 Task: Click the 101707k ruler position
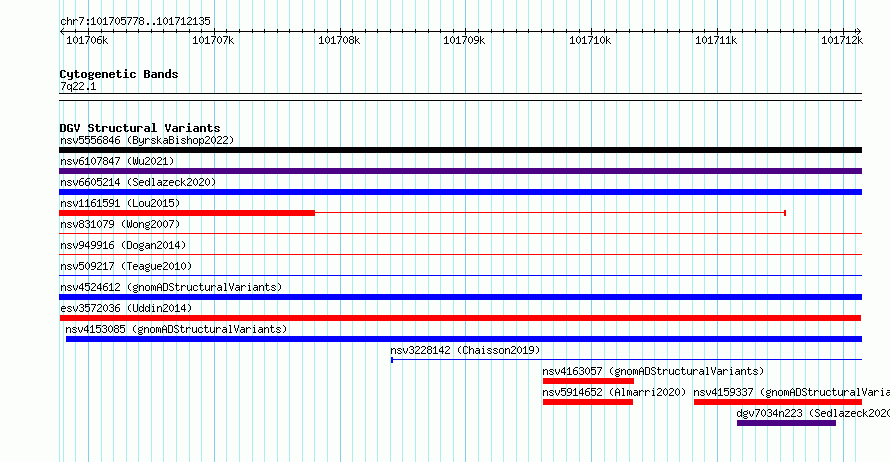(213, 40)
